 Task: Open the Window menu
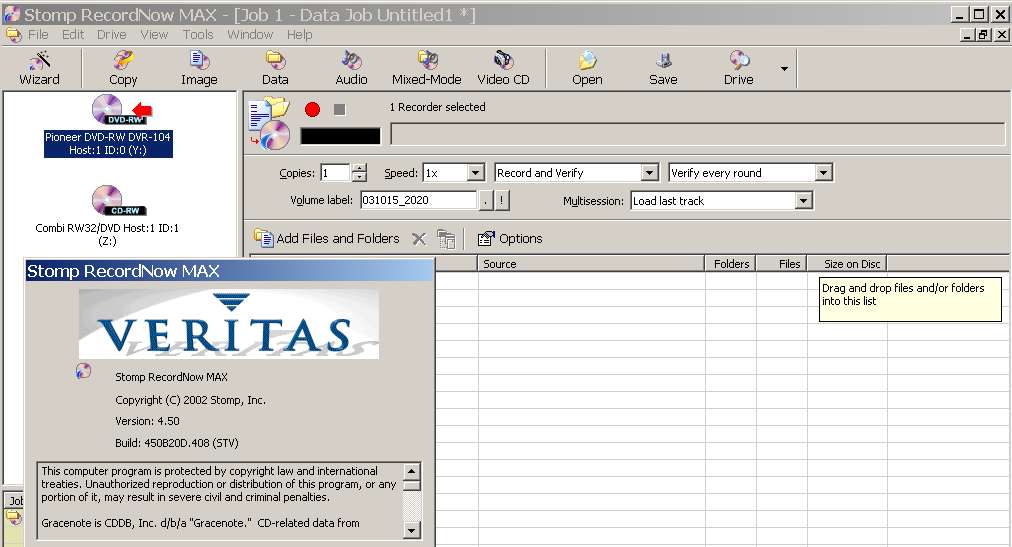pos(250,34)
